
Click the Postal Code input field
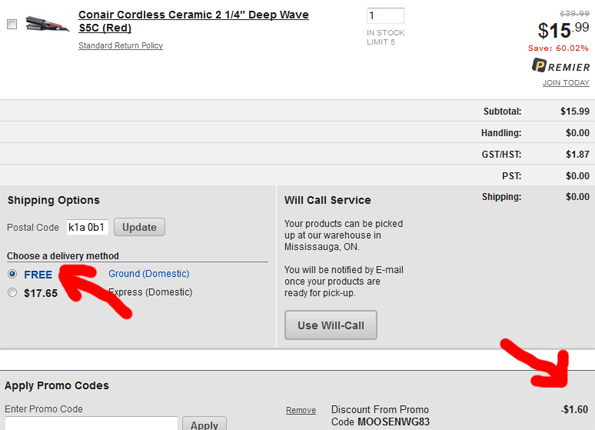point(88,227)
